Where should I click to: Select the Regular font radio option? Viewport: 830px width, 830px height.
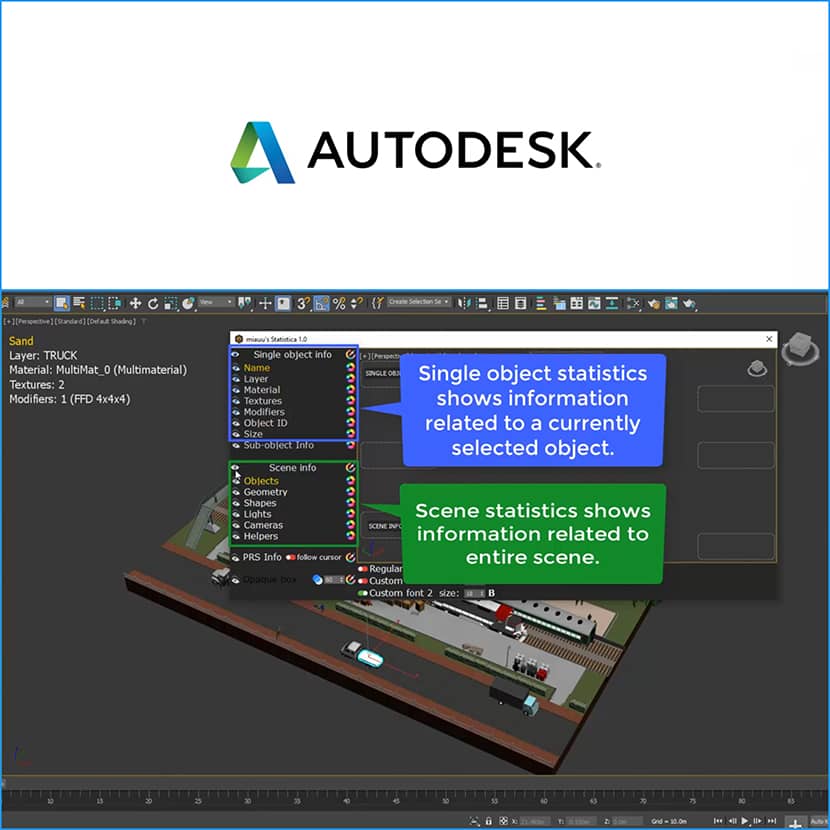(x=363, y=569)
